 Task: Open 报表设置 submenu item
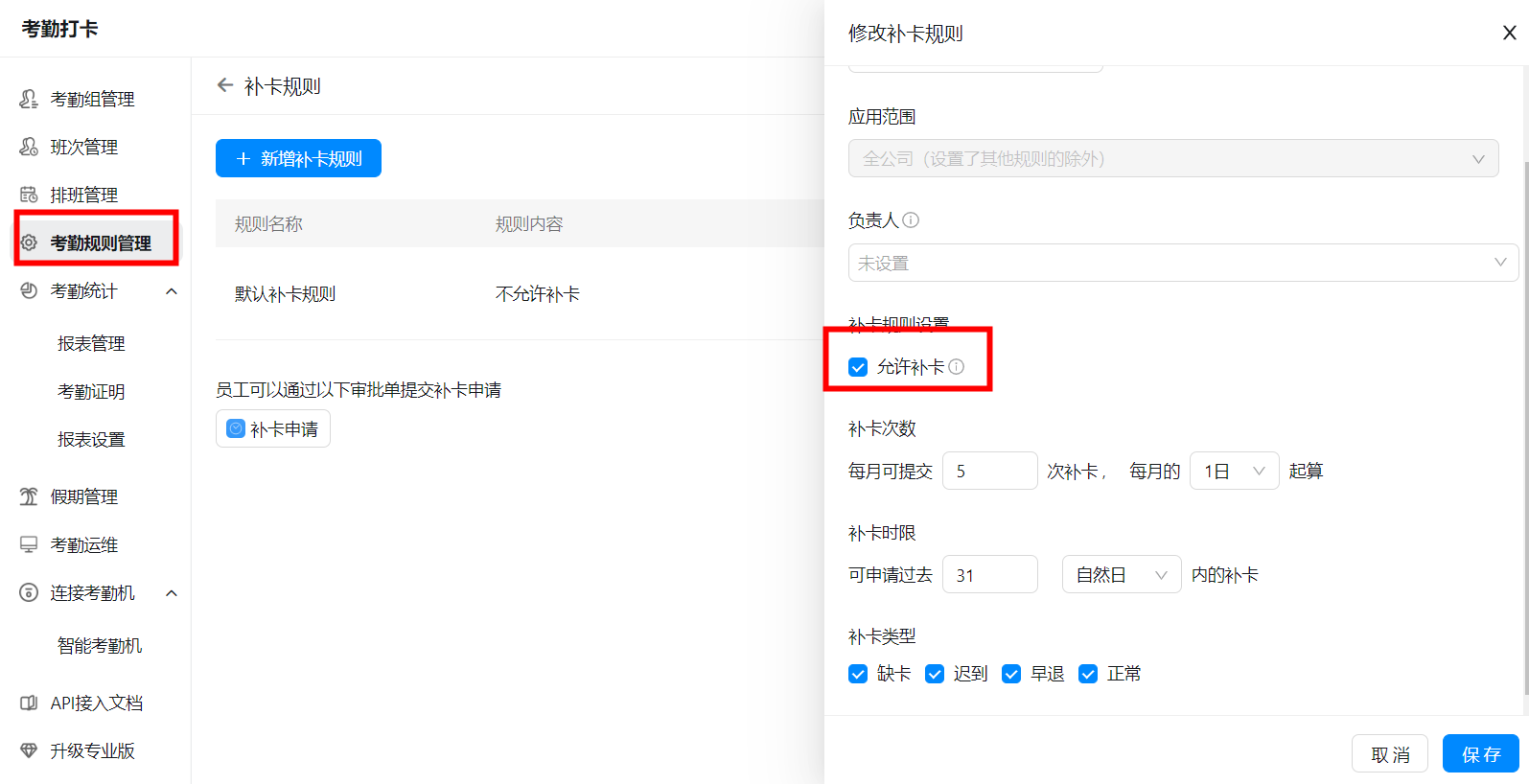tap(91, 439)
